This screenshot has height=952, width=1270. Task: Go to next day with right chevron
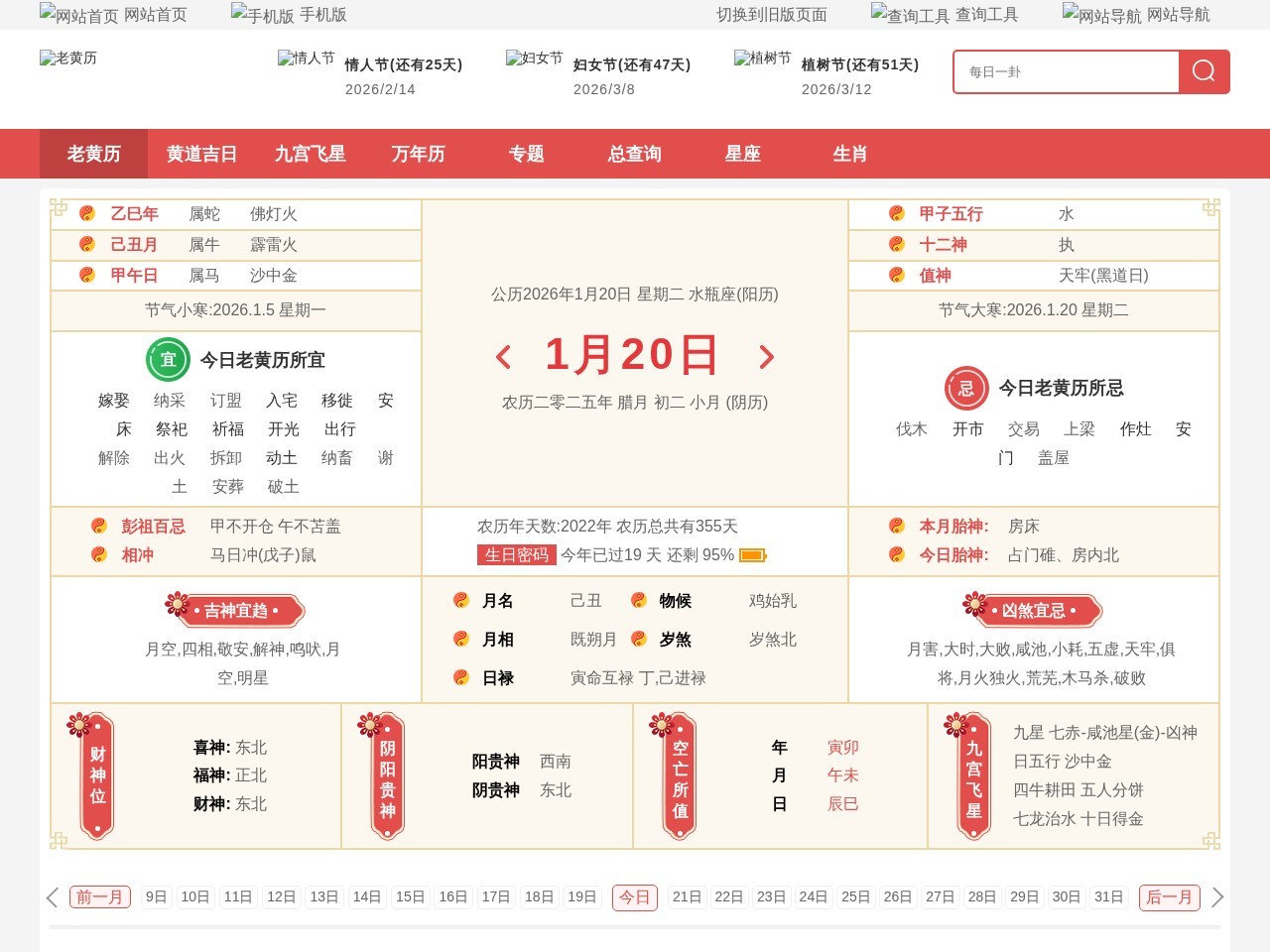[x=766, y=357]
